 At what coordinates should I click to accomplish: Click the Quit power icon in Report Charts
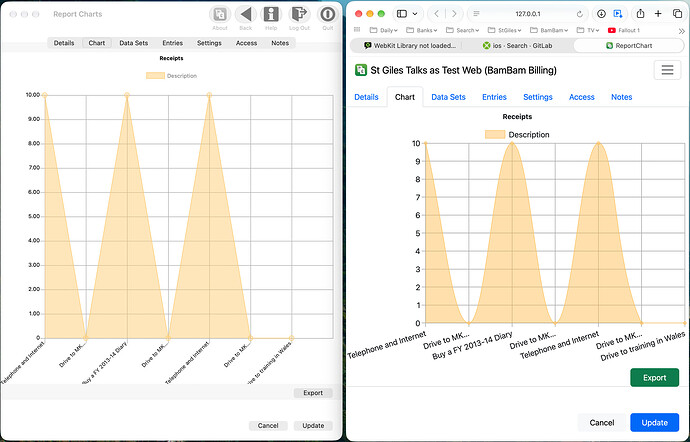point(327,15)
